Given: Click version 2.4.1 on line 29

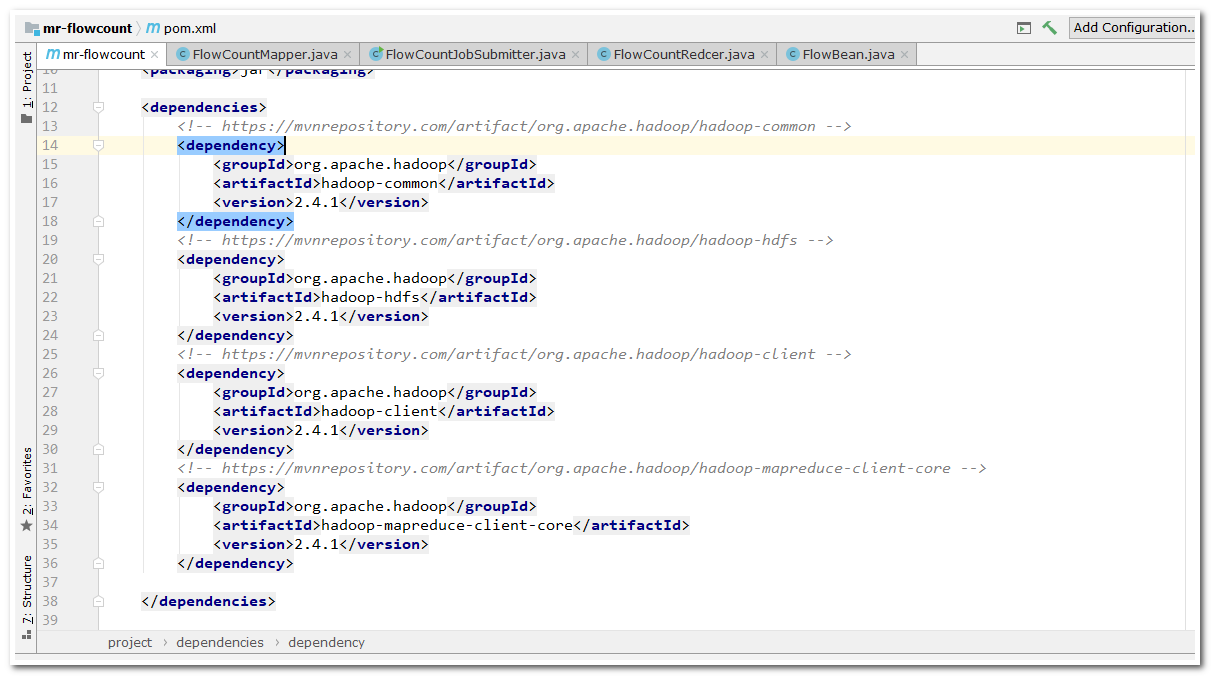Looking at the screenshot, I should point(316,430).
